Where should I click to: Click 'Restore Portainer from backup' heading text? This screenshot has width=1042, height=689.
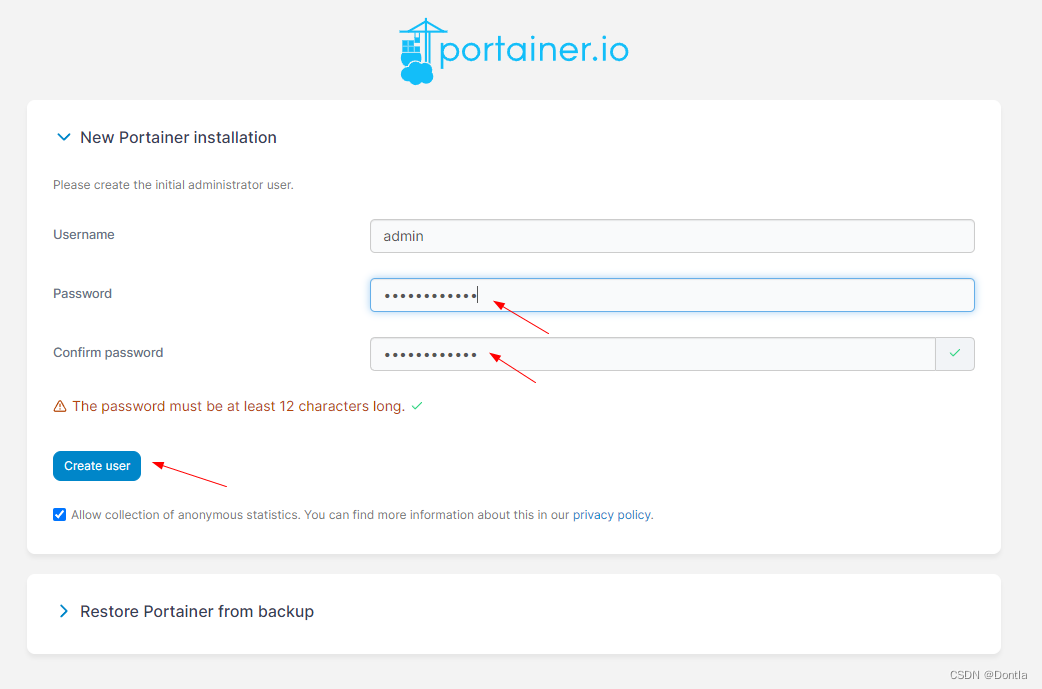[x=197, y=611]
